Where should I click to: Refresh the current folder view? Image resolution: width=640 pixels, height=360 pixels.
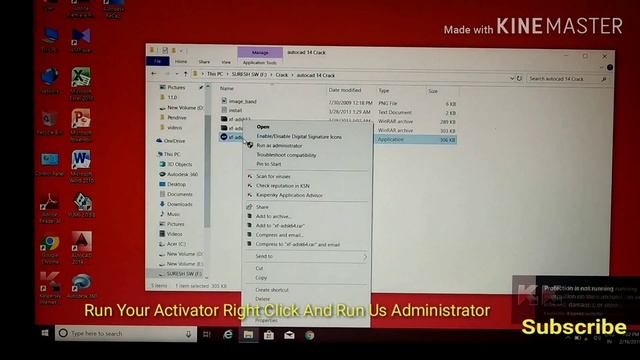(519, 78)
